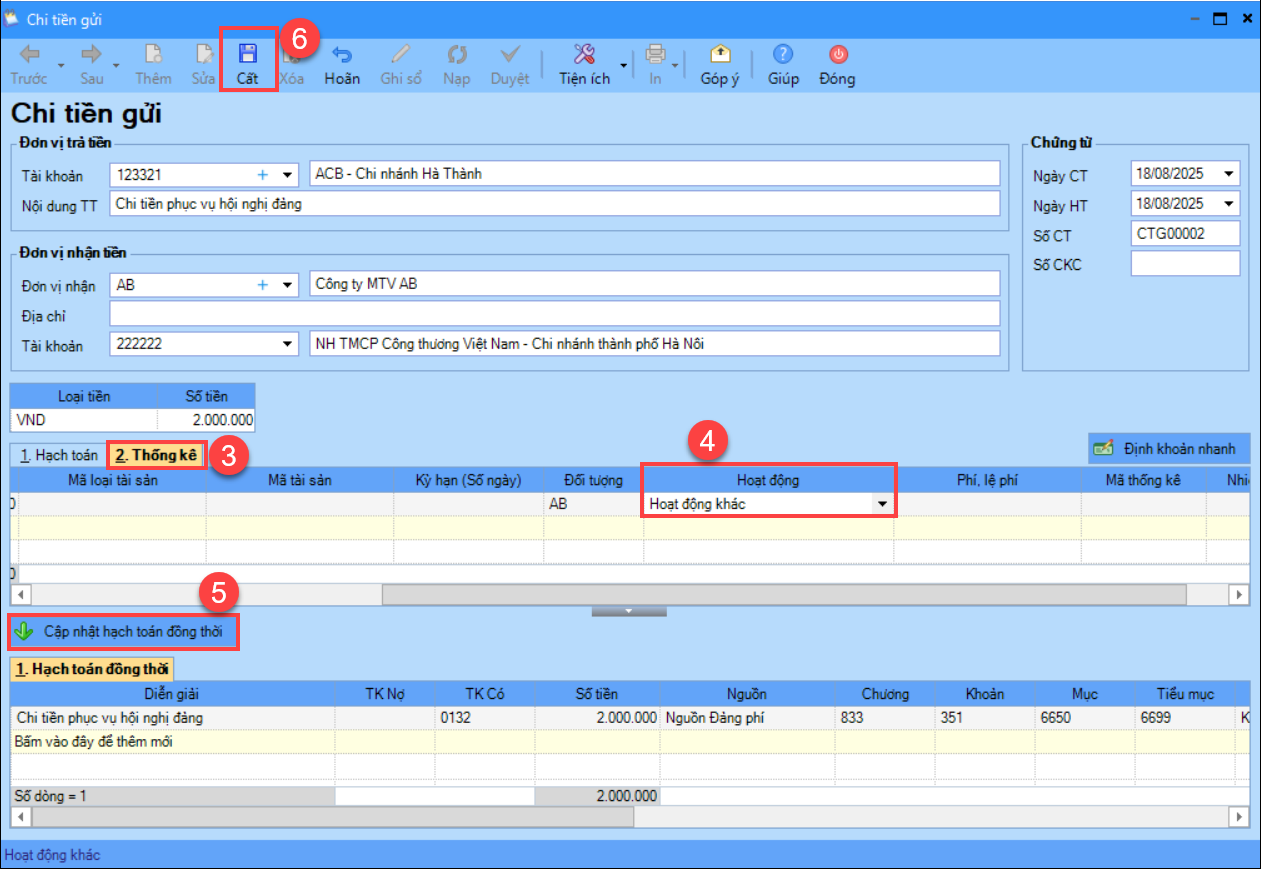Screen dimensions: 1261x869
Task: Click the Đối tượng cell AB
Action: [x=594, y=504]
